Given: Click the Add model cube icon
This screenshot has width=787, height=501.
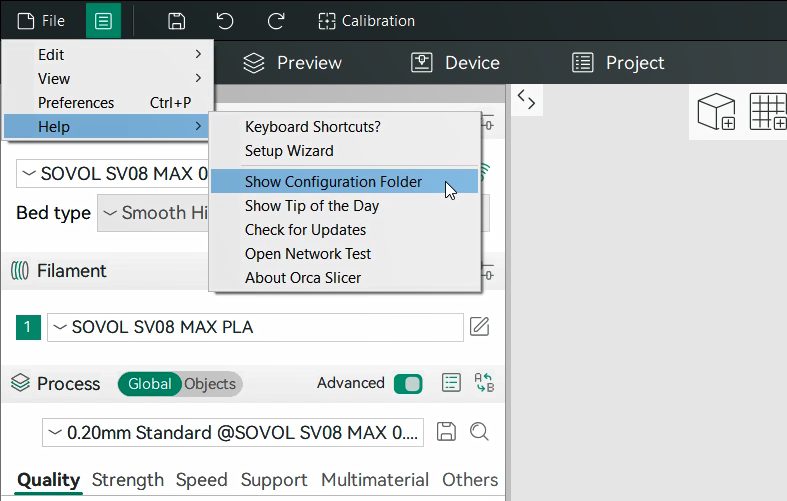Looking at the screenshot, I should pyautogui.click(x=716, y=111).
